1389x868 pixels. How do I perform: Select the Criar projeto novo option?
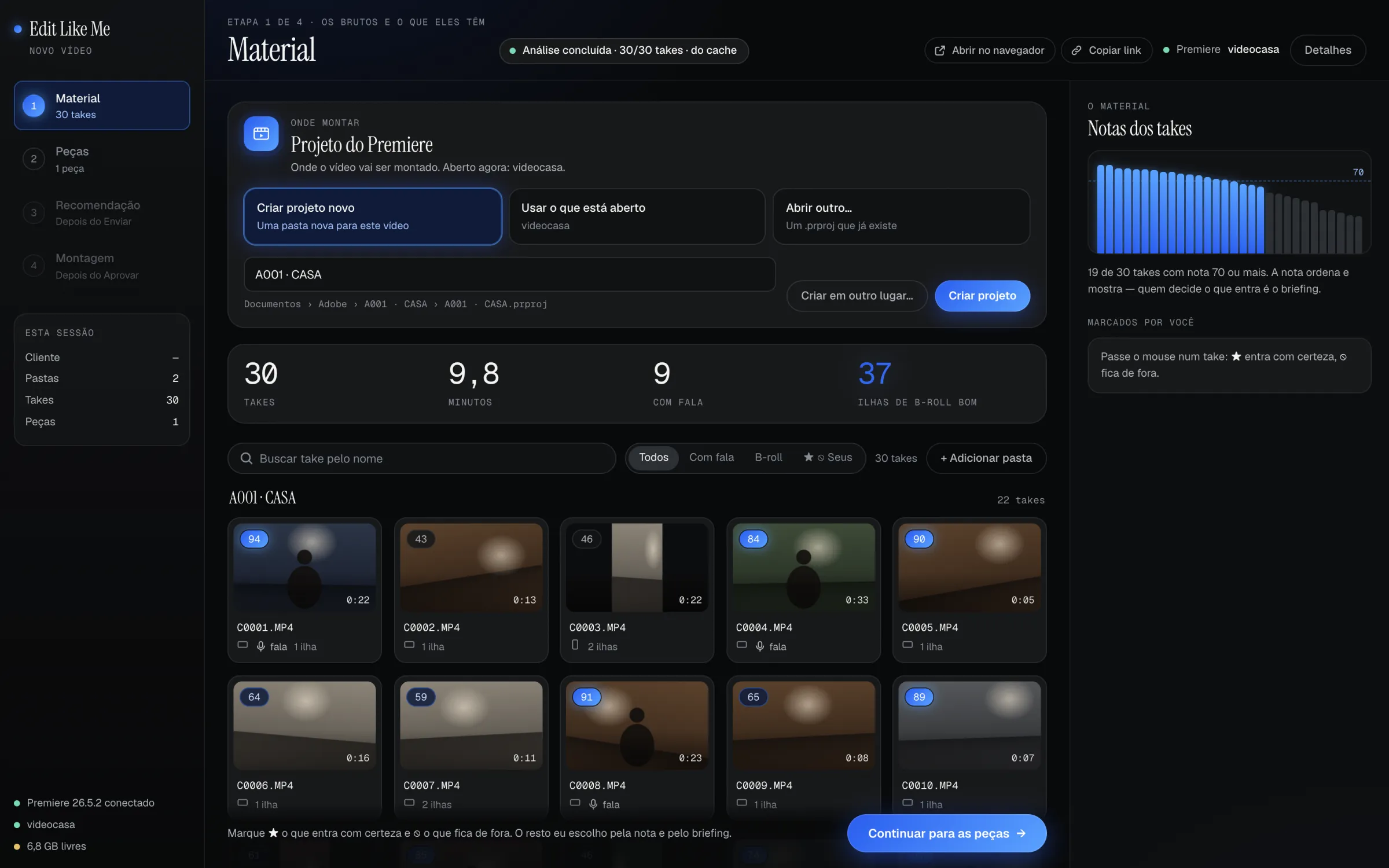point(373,216)
